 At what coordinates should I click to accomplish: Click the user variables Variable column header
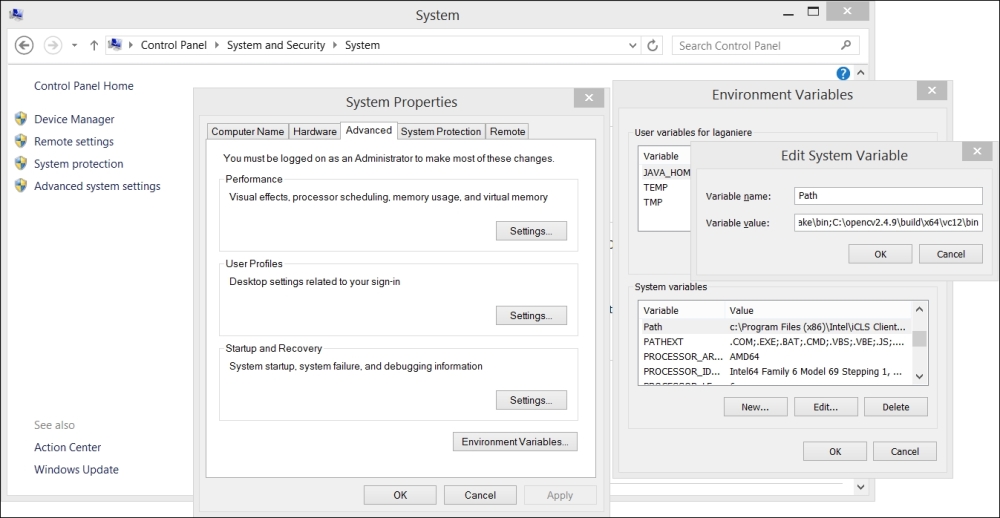(x=665, y=156)
